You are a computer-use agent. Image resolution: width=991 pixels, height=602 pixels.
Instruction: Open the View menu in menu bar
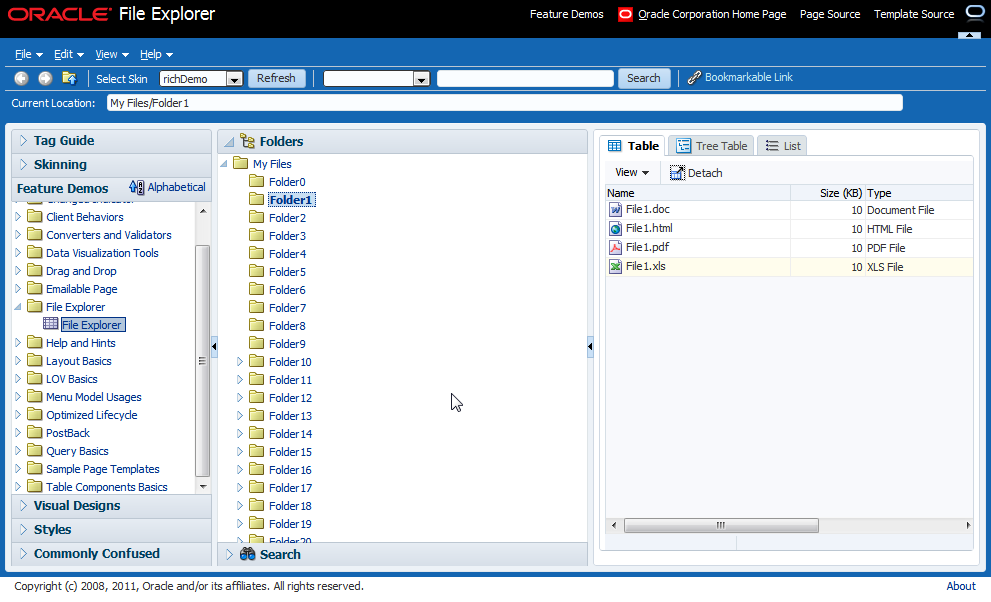click(x=112, y=54)
